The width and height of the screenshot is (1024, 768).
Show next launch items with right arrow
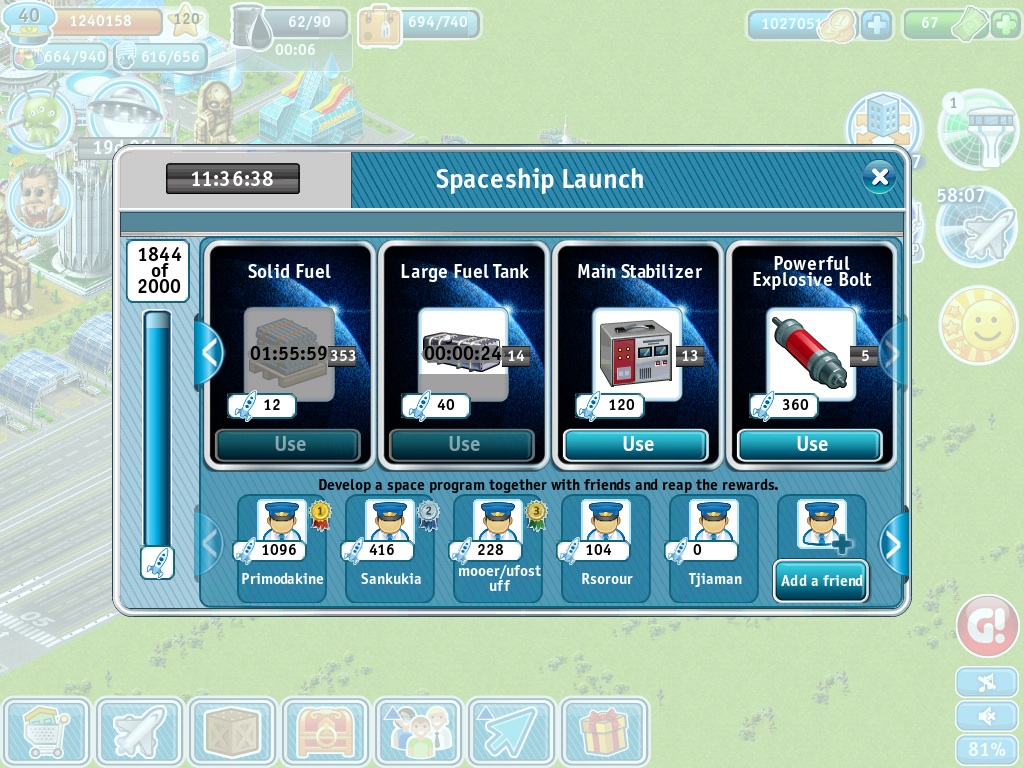[x=893, y=353]
